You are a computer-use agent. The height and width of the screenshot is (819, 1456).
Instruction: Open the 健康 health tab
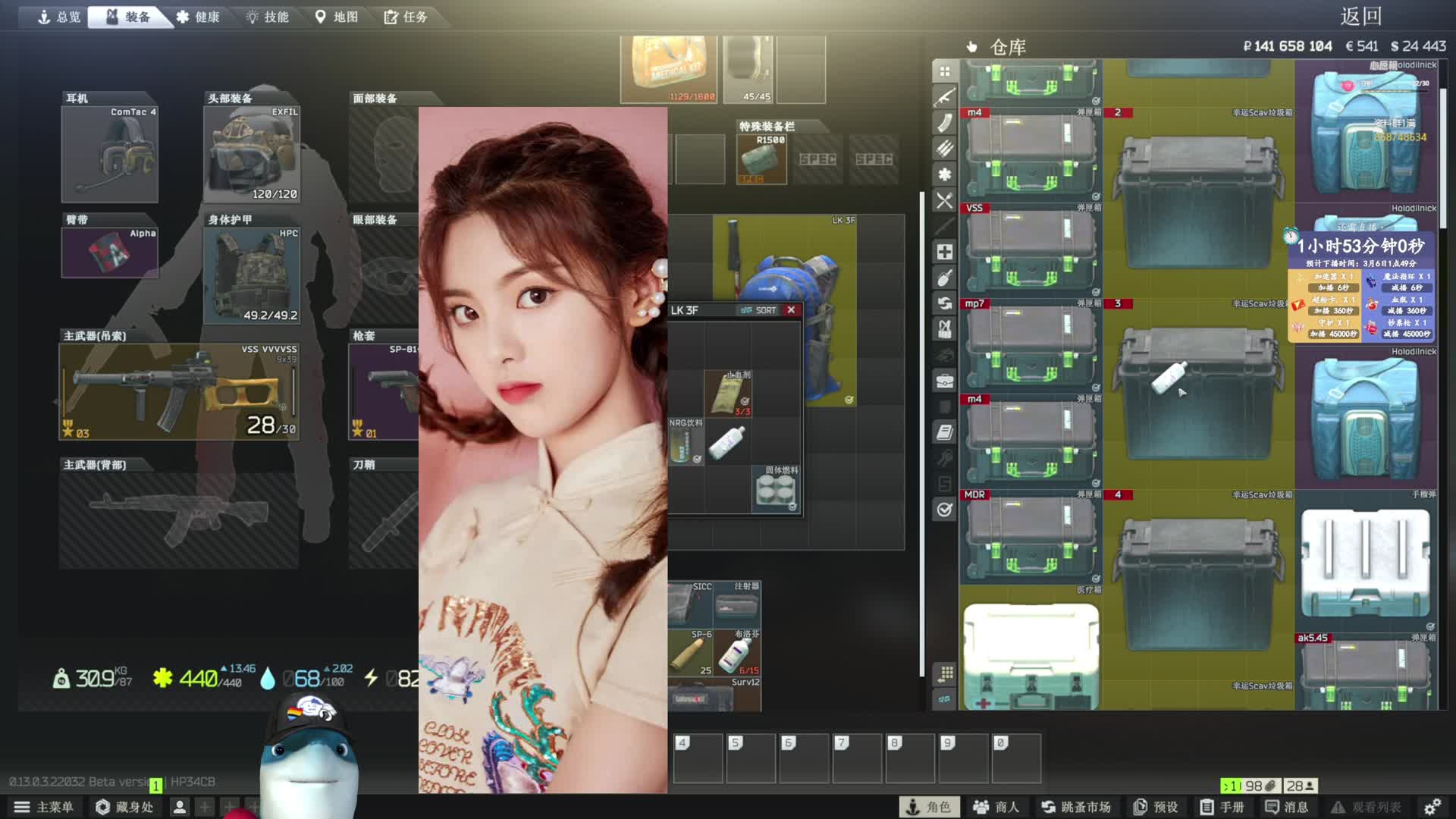tap(198, 17)
